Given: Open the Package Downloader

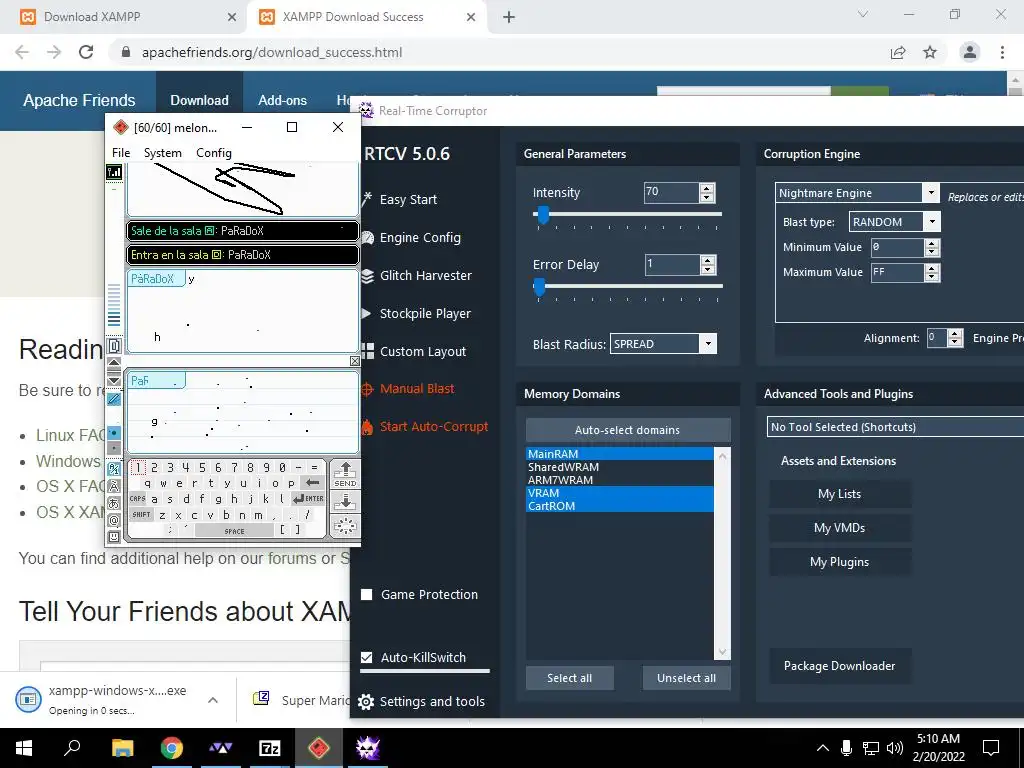Looking at the screenshot, I should pyautogui.click(x=839, y=666).
